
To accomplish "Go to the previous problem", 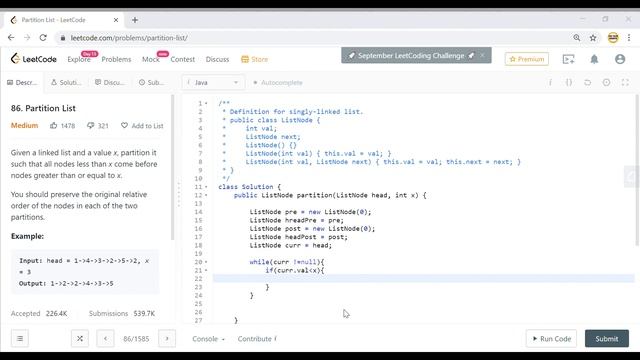I will [105, 338].
